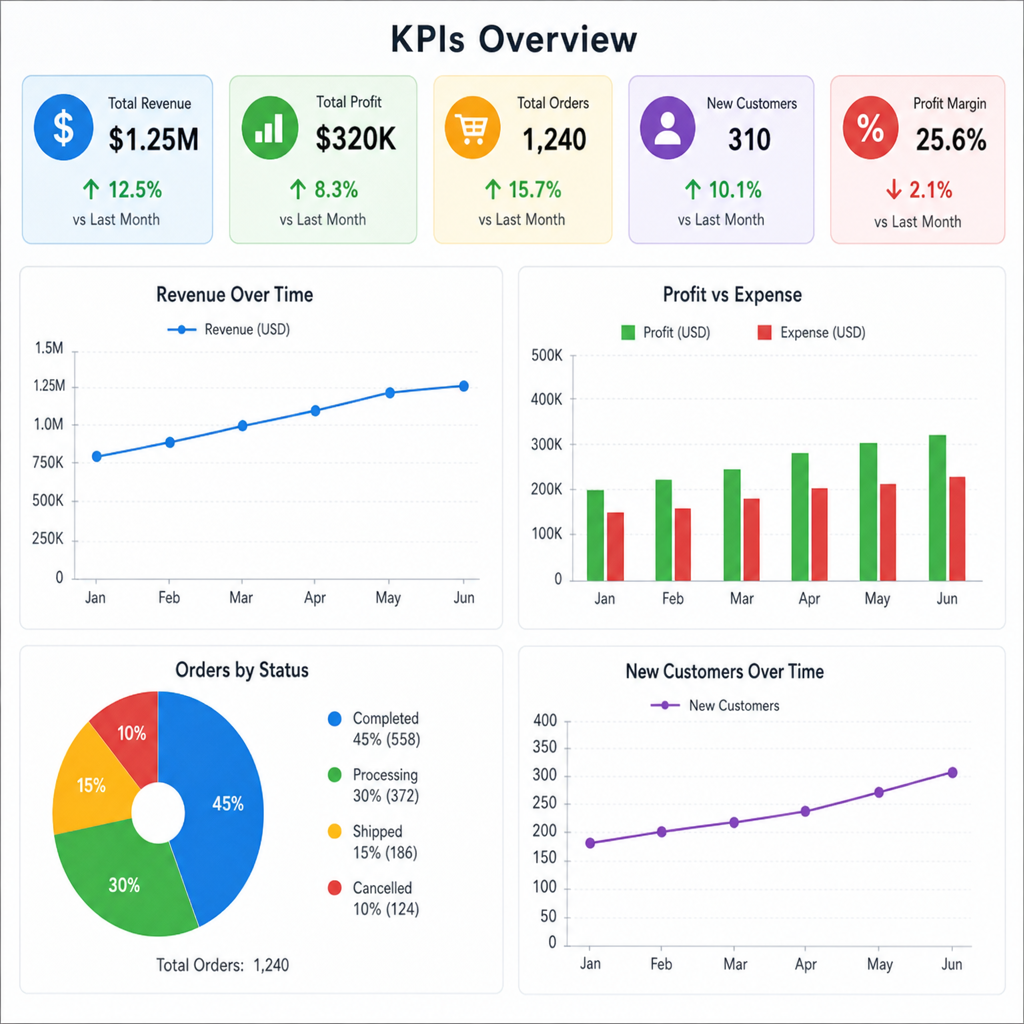Toggle the Shipped legend item in pie chart
This screenshot has height=1024, width=1024.
[x=372, y=842]
